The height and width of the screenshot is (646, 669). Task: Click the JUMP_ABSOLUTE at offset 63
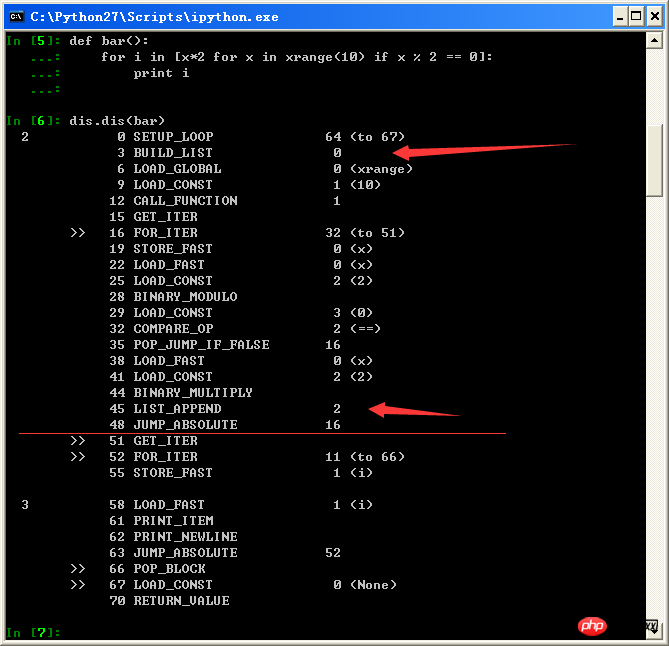click(x=185, y=553)
